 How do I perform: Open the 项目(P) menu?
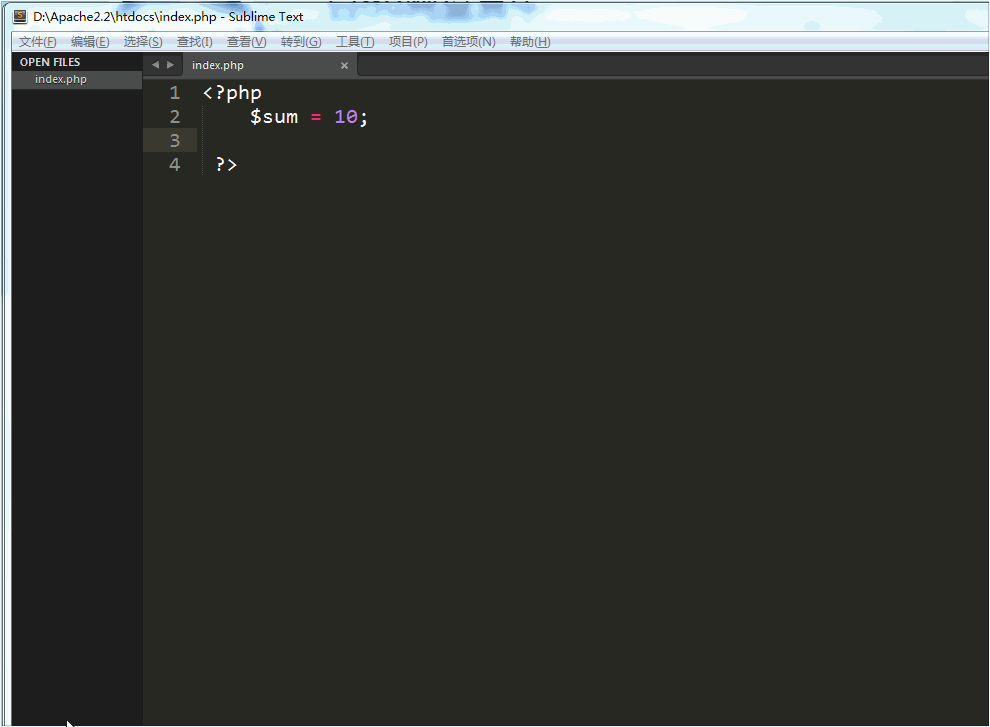(408, 42)
